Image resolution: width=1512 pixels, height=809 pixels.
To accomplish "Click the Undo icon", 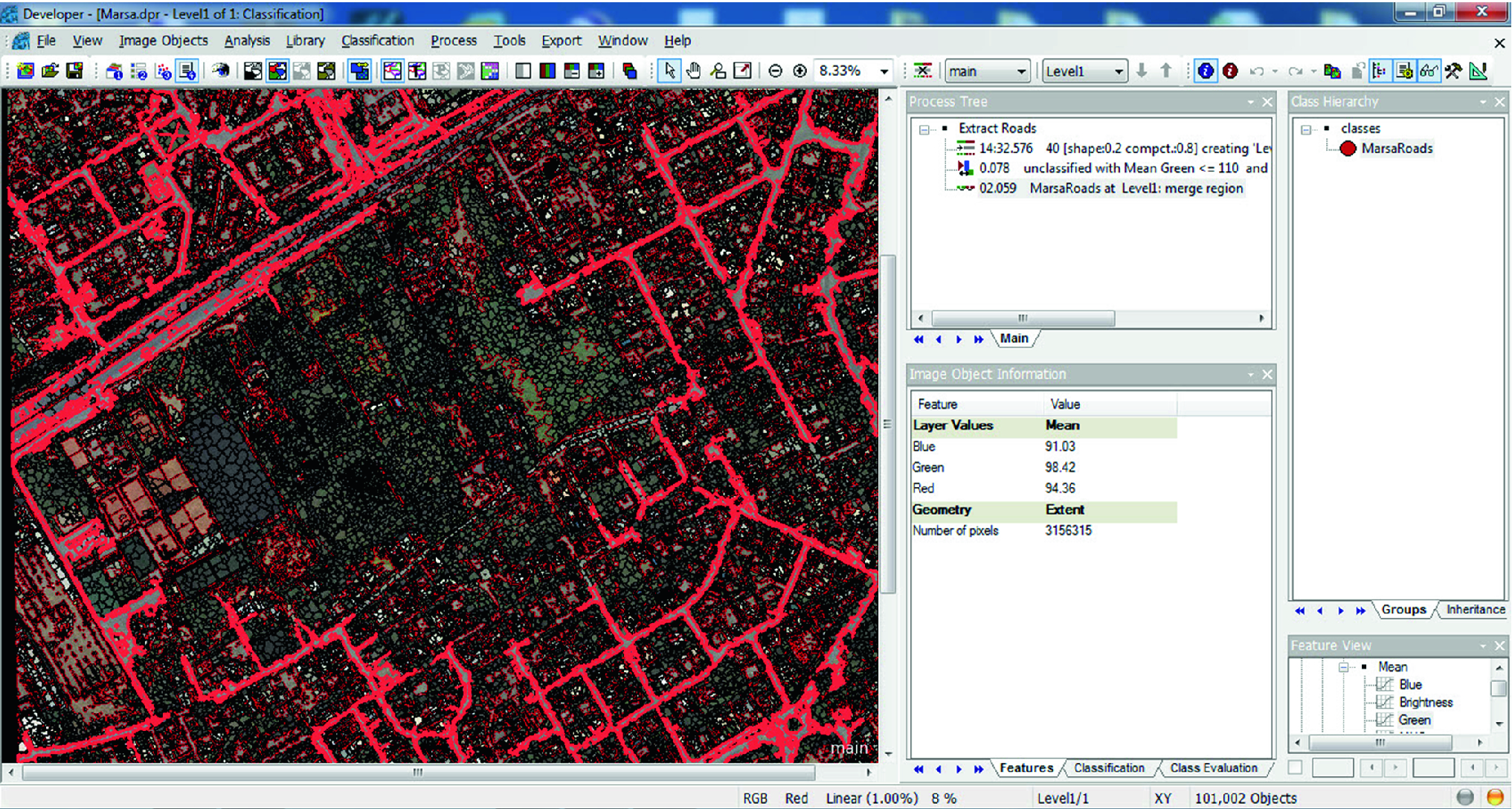I will click(1258, 71).
